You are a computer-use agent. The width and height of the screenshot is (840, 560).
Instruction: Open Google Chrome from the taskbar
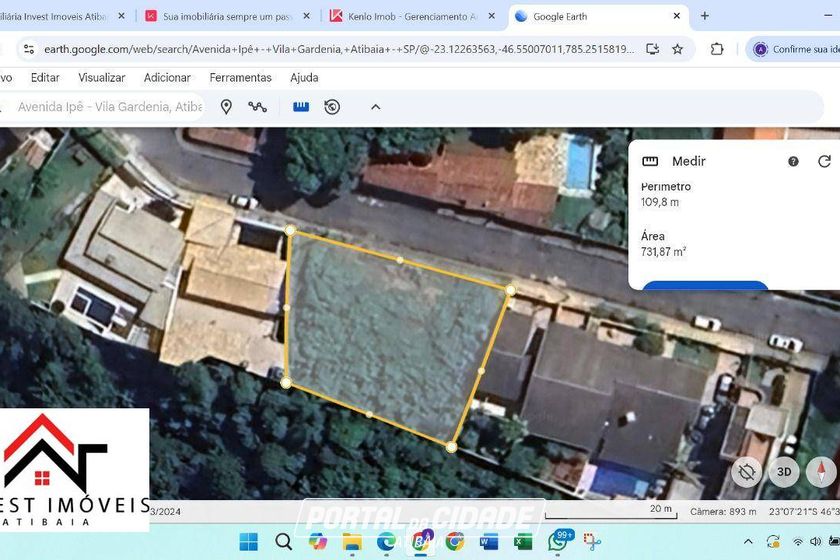point(455,542)
